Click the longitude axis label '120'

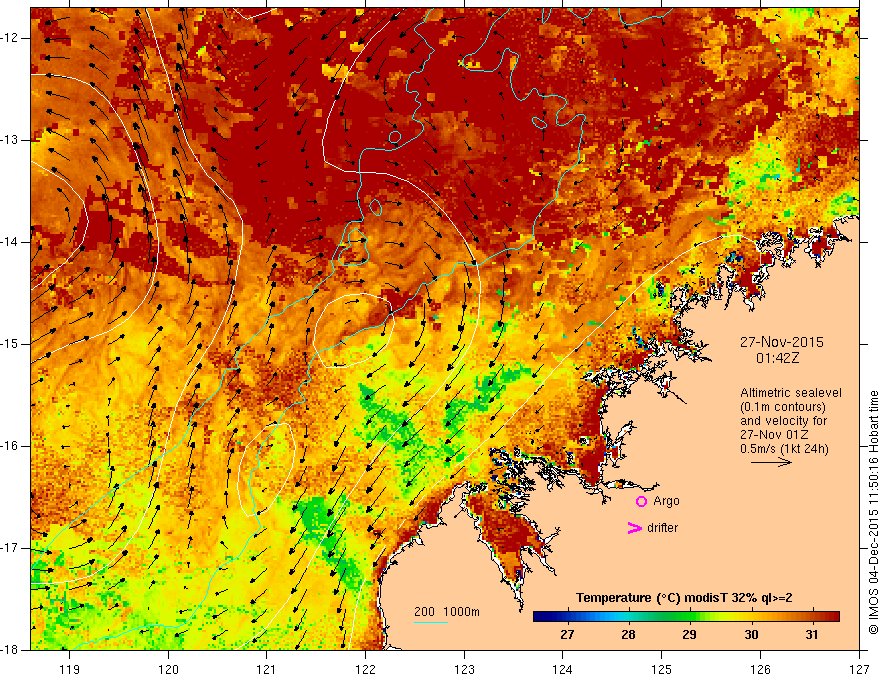168,669
